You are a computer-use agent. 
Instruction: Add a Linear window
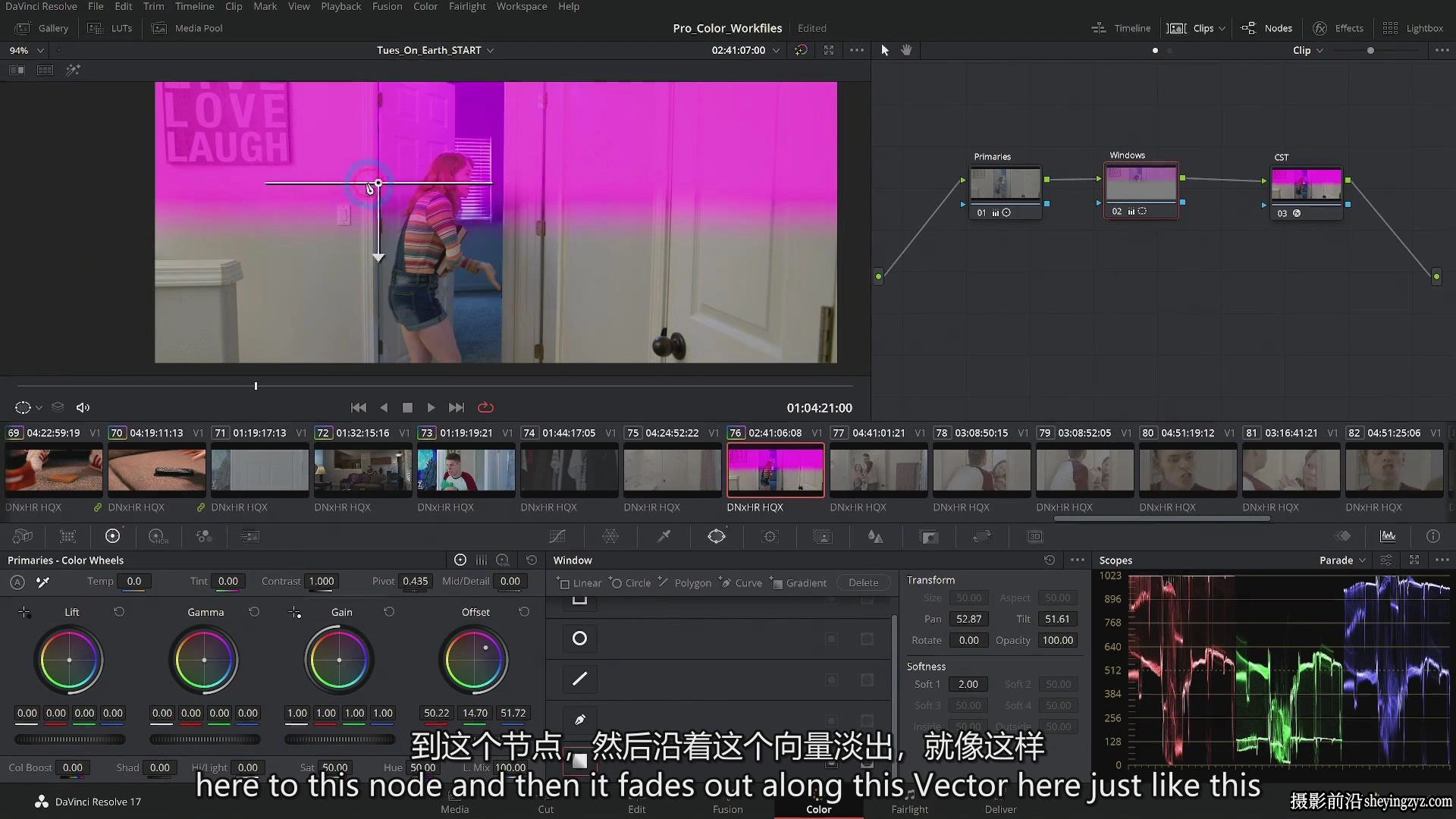coord(579,582)
